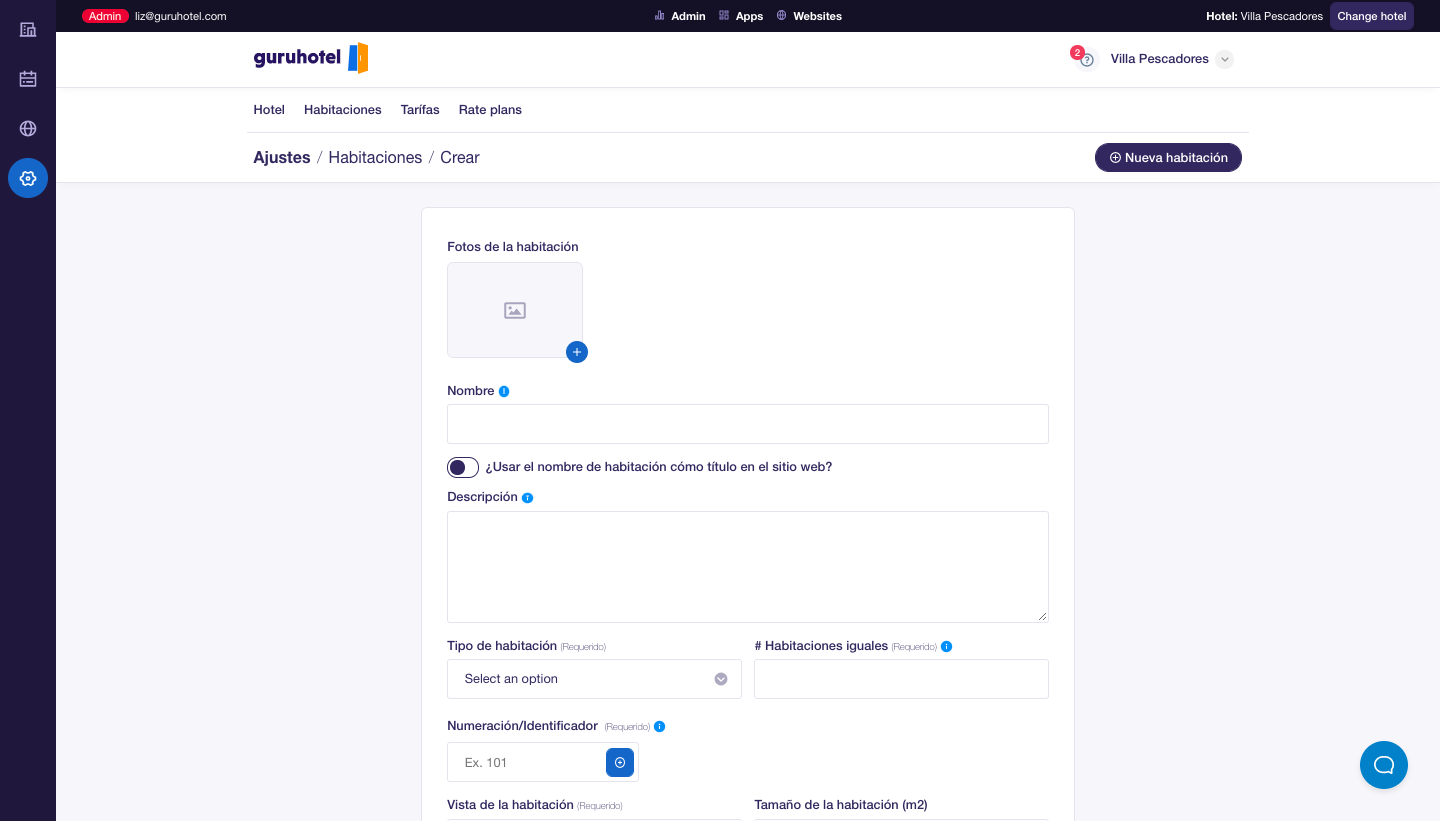
Task: Go to Habitaciones breadcrumb
Action: pyautogui.click(x=375, y=158)
